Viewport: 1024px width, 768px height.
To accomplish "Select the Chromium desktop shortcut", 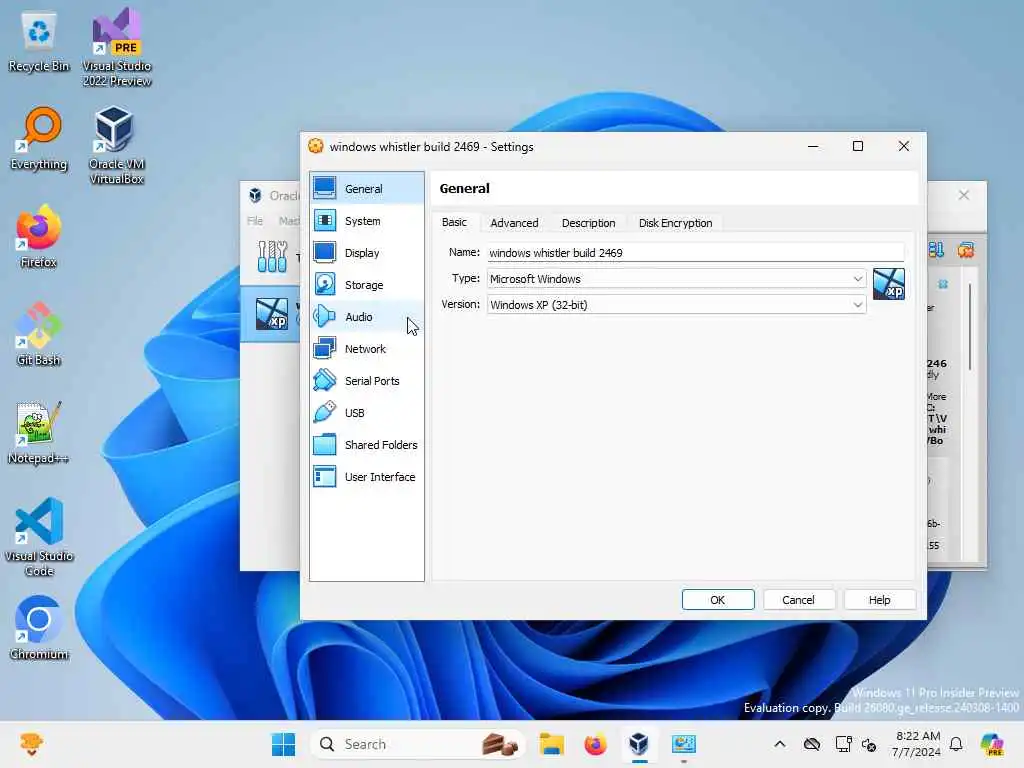I will coord(39,628).
